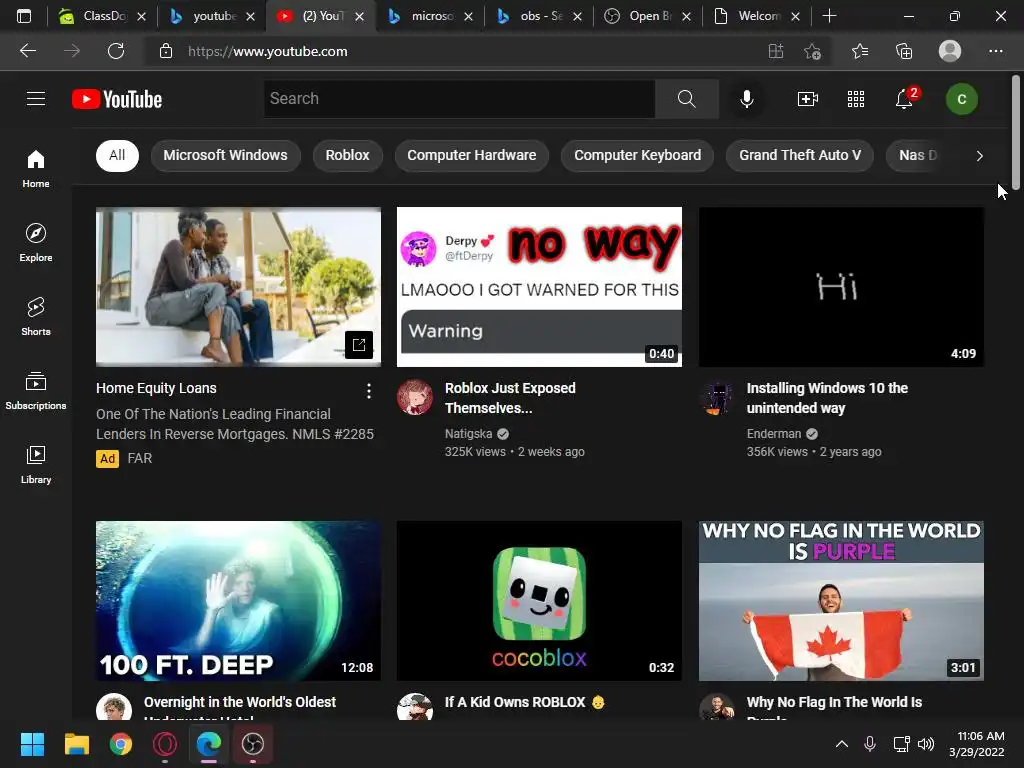The image size is (1024, 768).
Task: View site information lock icon
Action: (x=166, y=51)
